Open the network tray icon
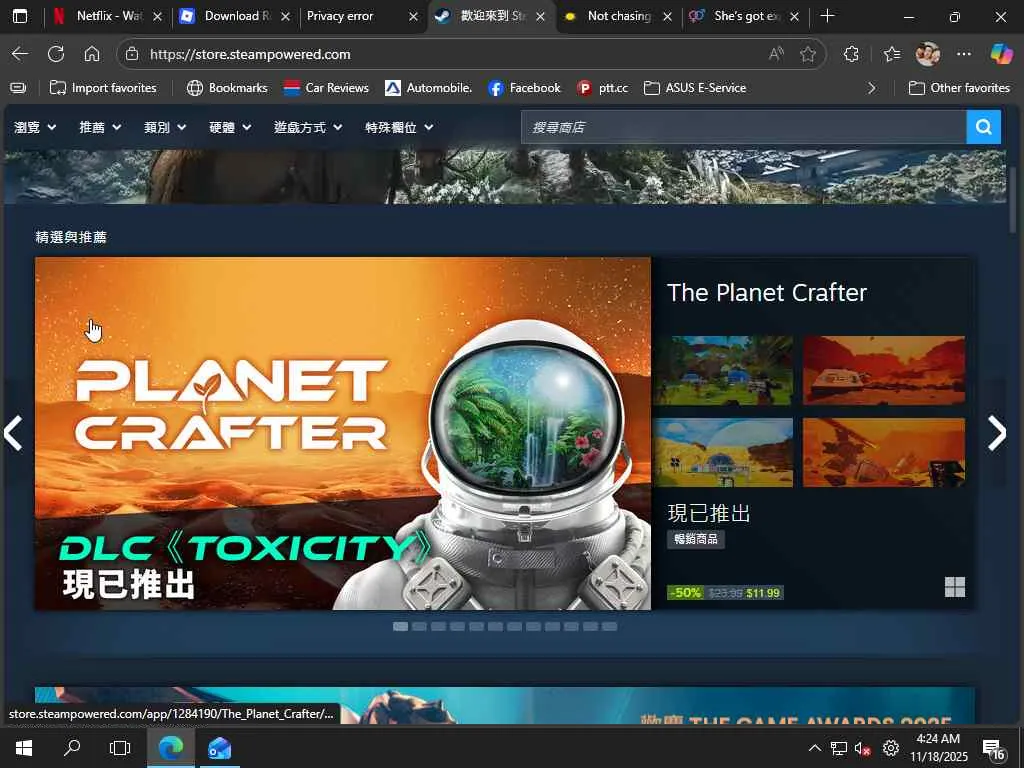 (839, 748)
